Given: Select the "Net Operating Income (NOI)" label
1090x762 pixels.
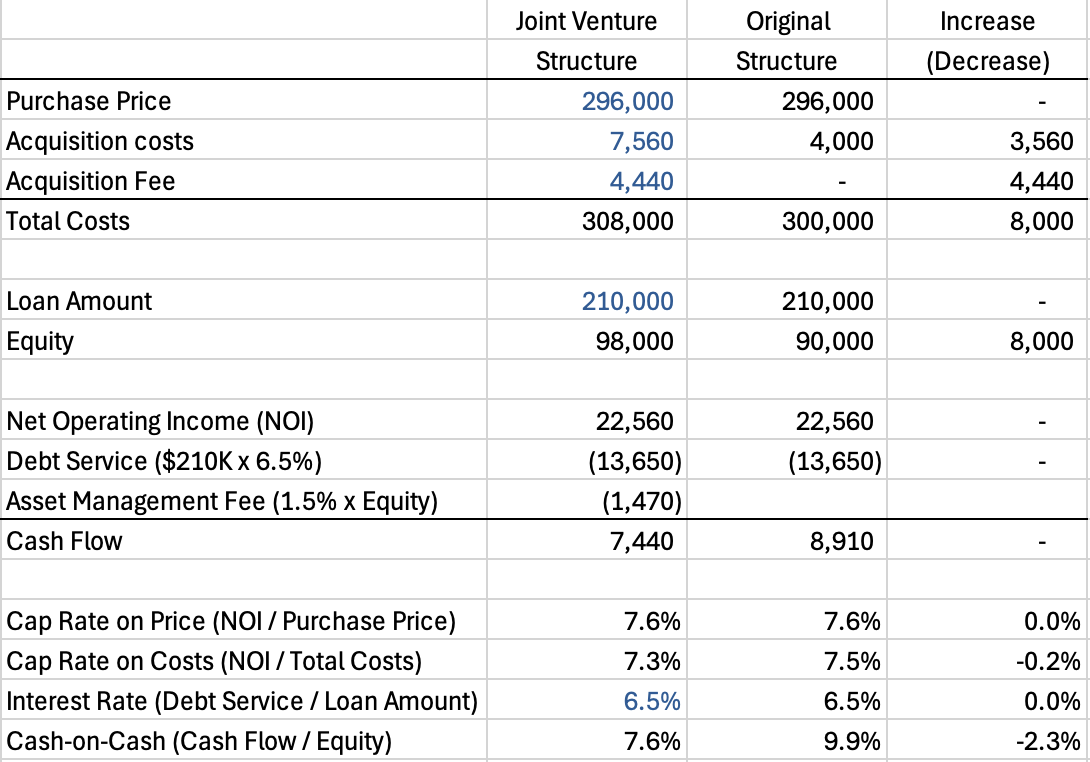Looking at the screenshot, I should point(160,421).
